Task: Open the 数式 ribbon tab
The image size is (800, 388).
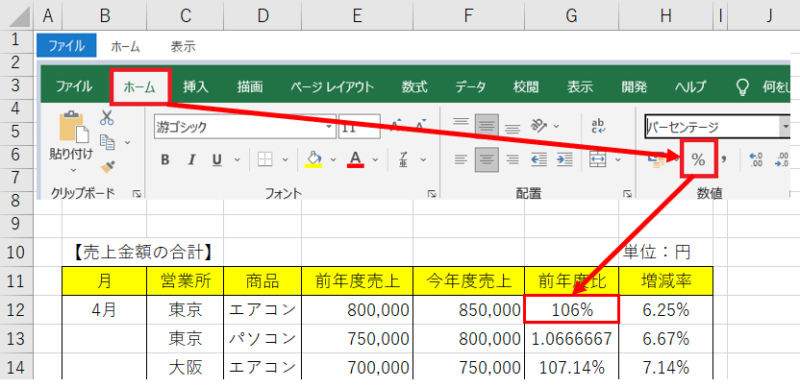Action: tap(414, 87)
